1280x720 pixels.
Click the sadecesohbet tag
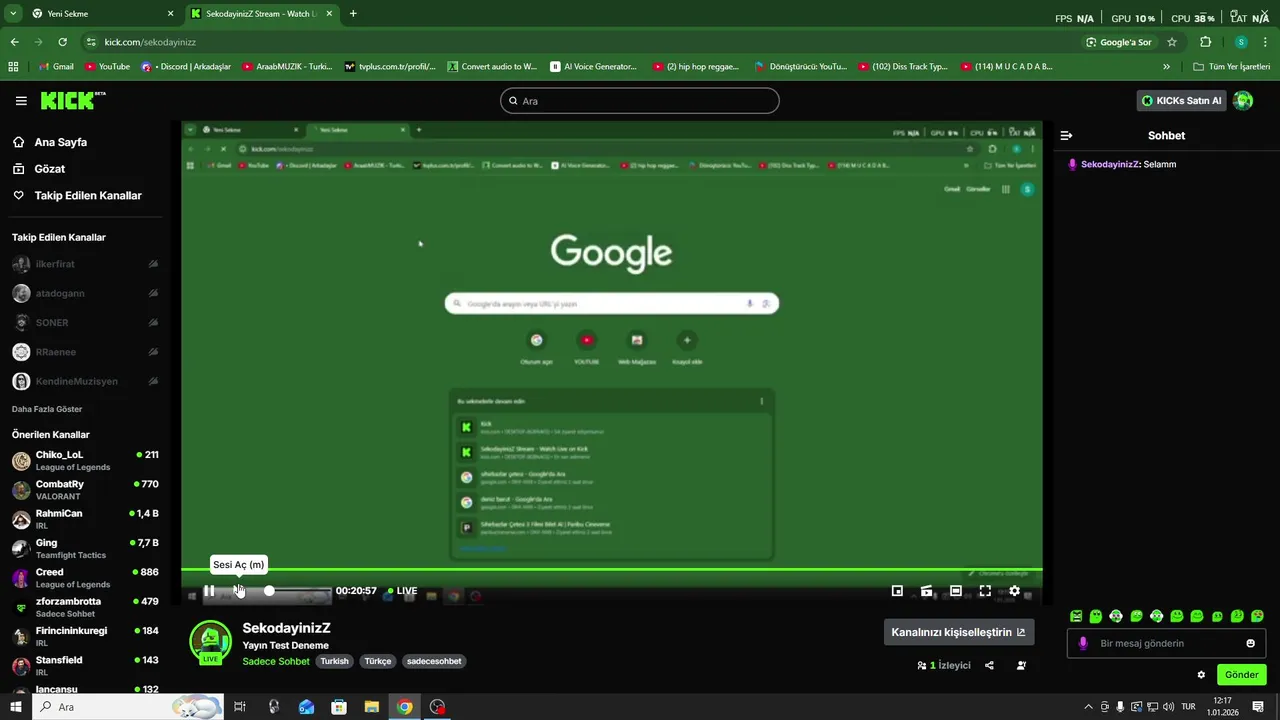pos(433,661)
